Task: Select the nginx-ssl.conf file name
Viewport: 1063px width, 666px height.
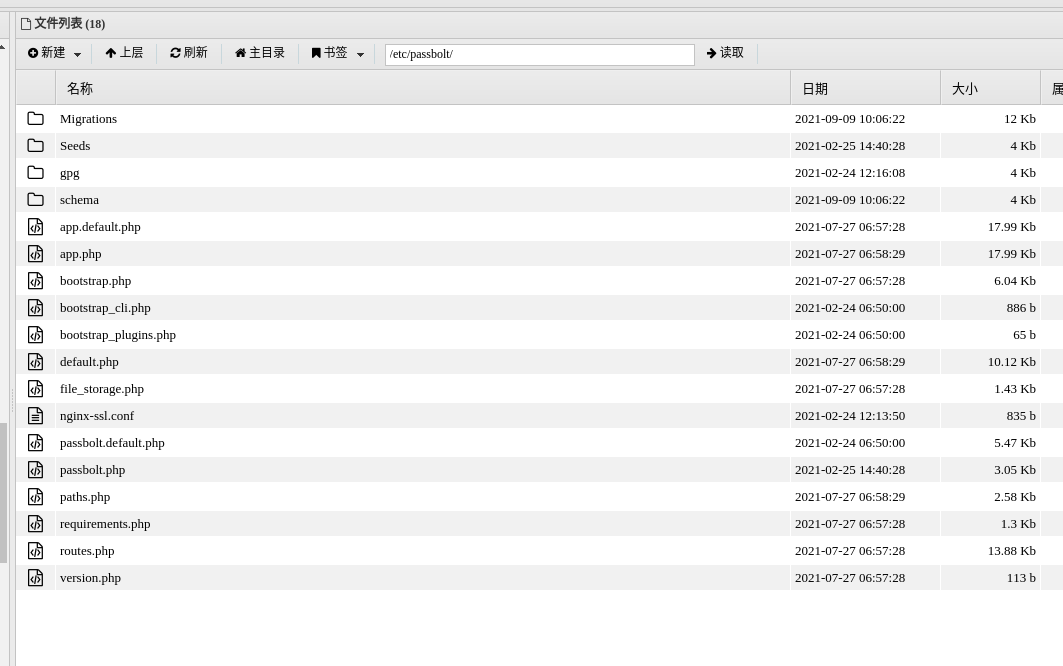Action: click(x=97, y=416)
